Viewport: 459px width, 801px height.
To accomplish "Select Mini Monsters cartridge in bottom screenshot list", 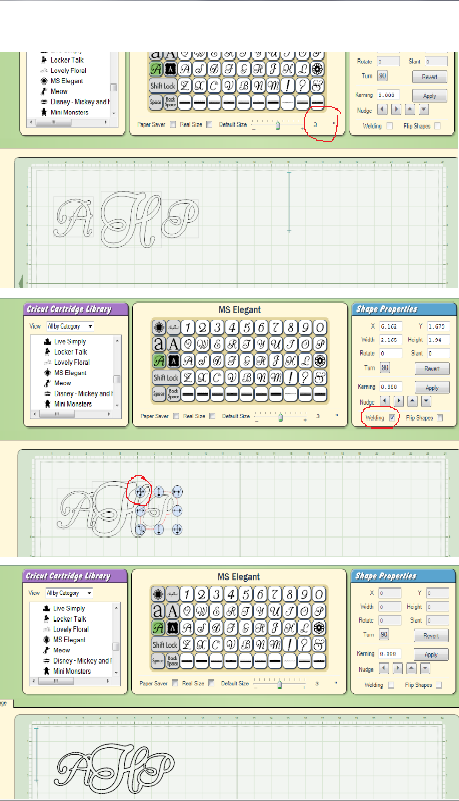I will [72, 671].
